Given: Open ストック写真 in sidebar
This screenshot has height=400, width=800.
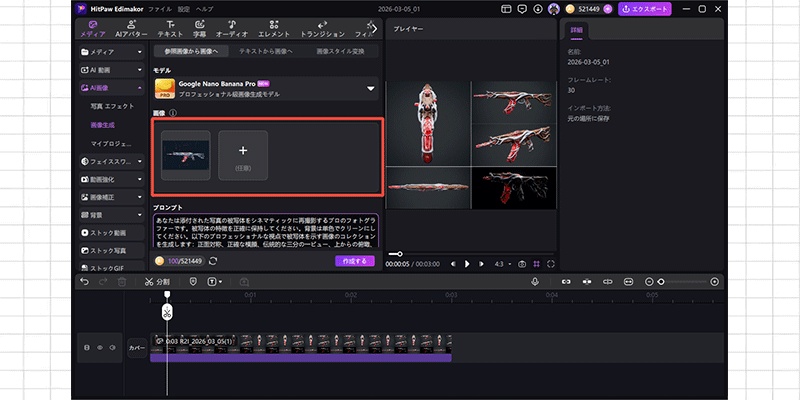Looking at the screenshot, I should point(112,251).
